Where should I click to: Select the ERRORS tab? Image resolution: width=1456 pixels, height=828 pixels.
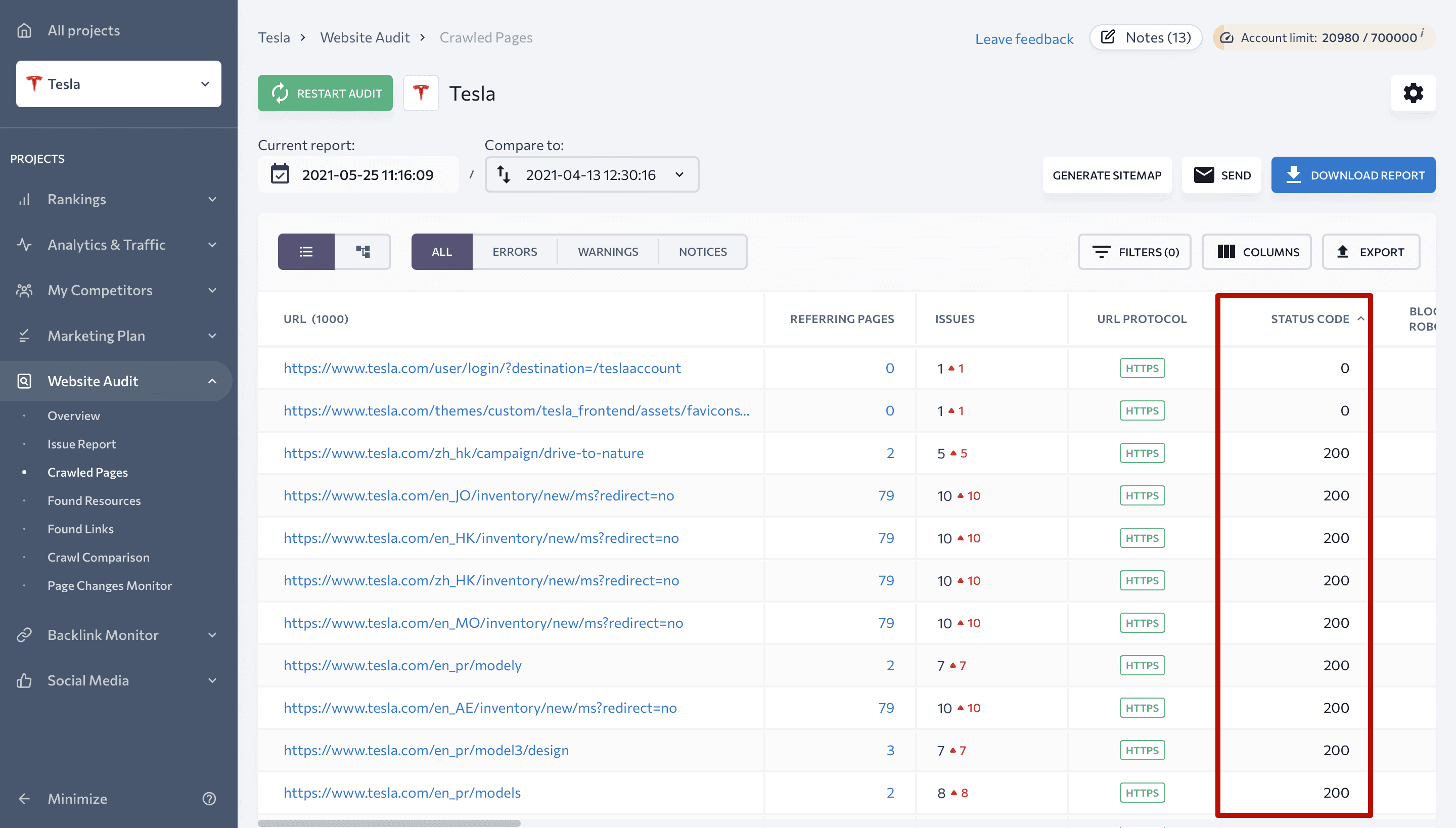click(x=515, y=251)
